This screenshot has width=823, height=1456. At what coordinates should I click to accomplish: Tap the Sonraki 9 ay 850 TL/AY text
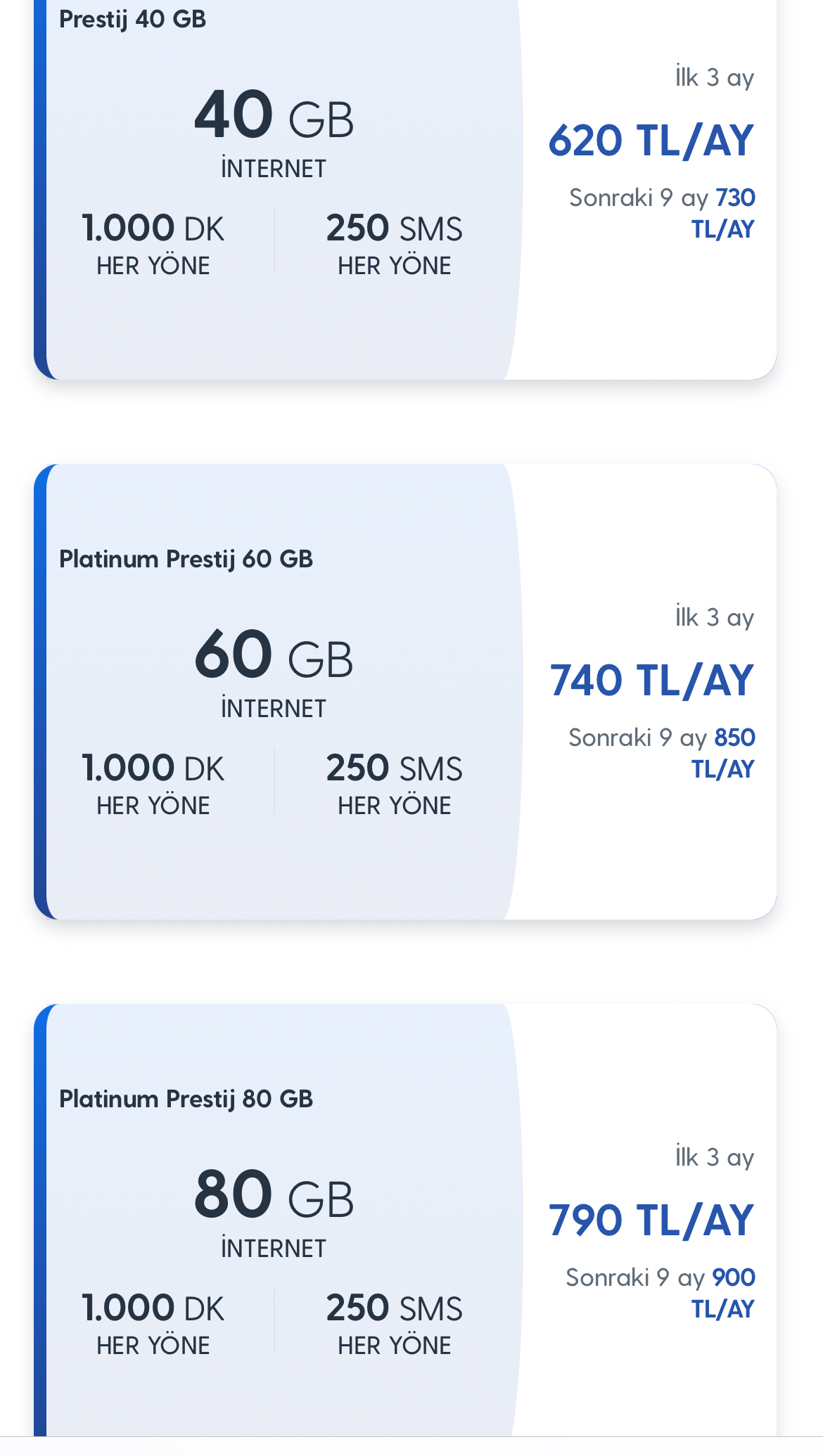pyautogui.click(x=662, y=753)
